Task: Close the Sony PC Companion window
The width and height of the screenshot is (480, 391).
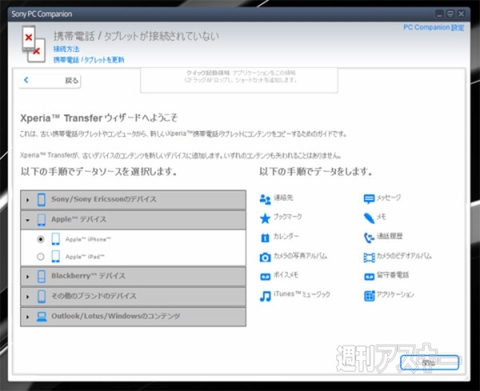Action: click(x=461, y=14)
